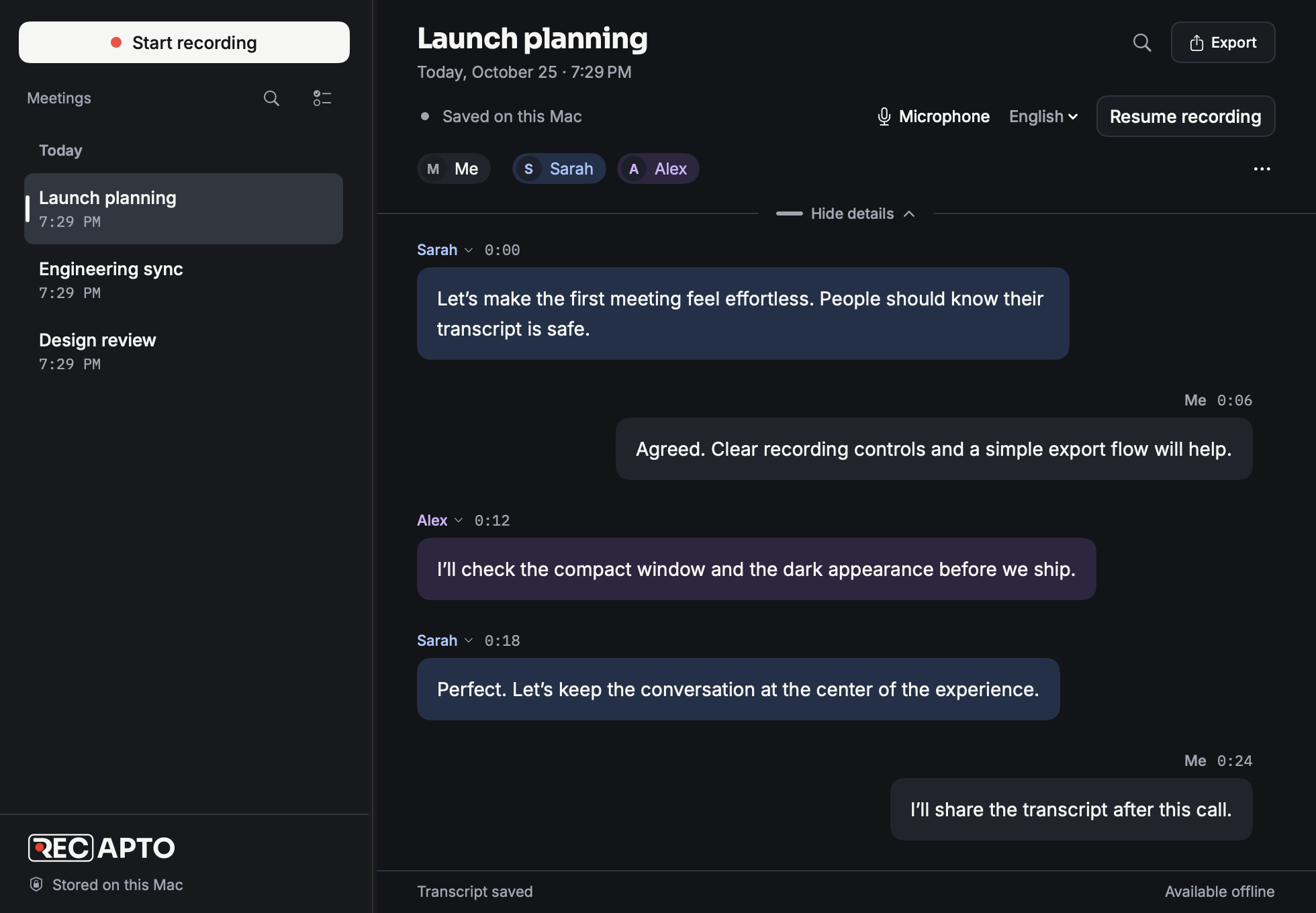Select the Alex speaker chip
Viewport: 1316px width, 913px height.
[x=658, y=169]
